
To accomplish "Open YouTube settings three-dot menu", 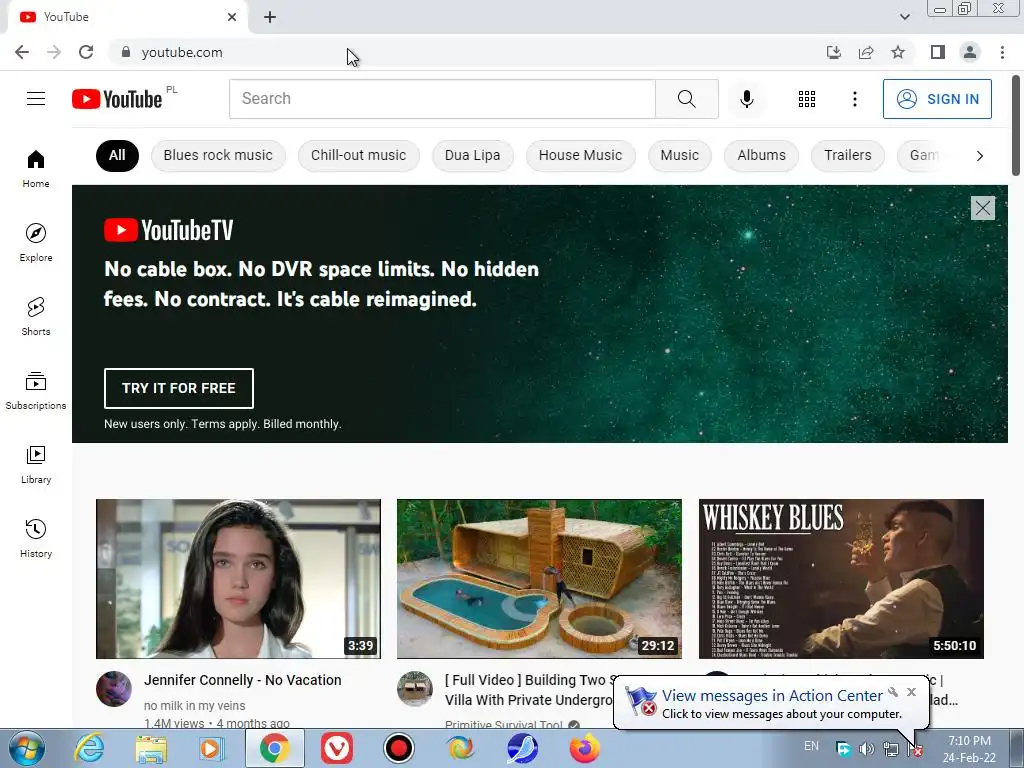I will pyautogui.click(x=854, y=99).
